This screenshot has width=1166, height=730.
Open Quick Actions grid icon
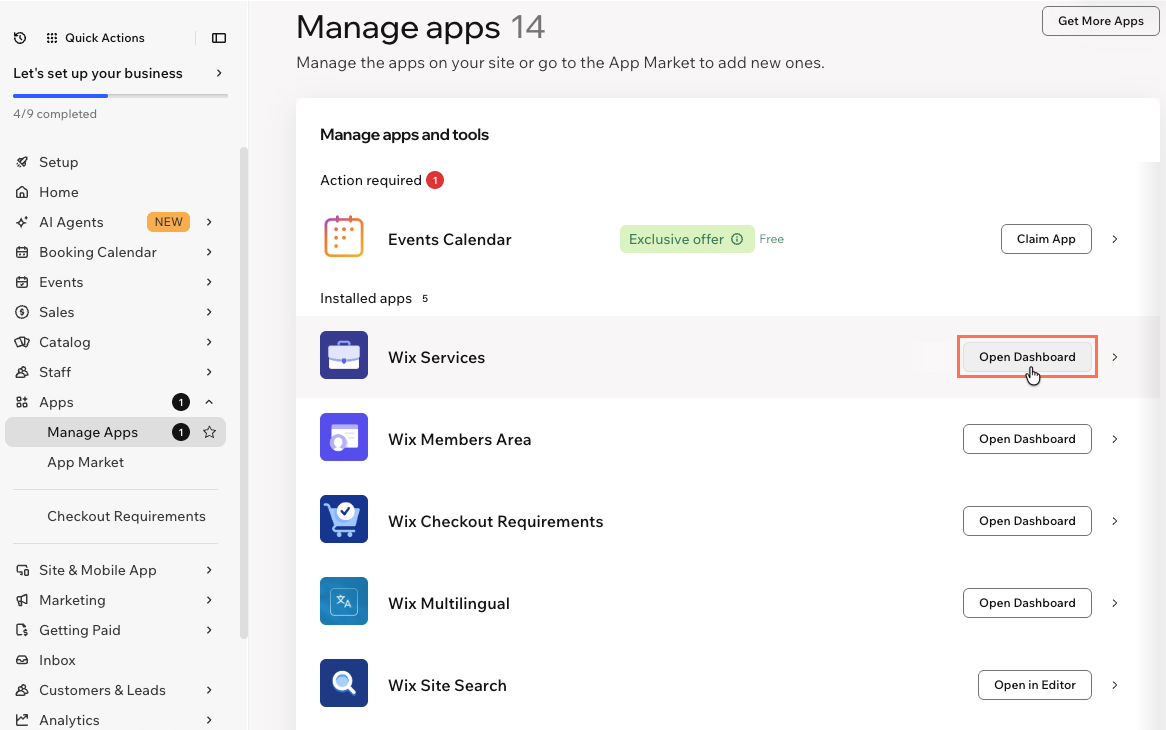click(51, 38)
